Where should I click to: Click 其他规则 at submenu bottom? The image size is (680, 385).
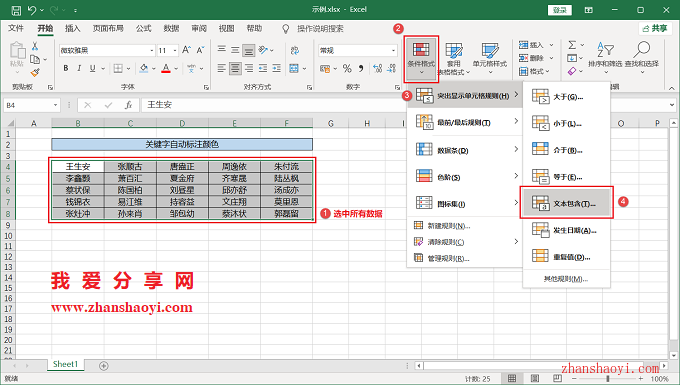(x=566, y=279)
